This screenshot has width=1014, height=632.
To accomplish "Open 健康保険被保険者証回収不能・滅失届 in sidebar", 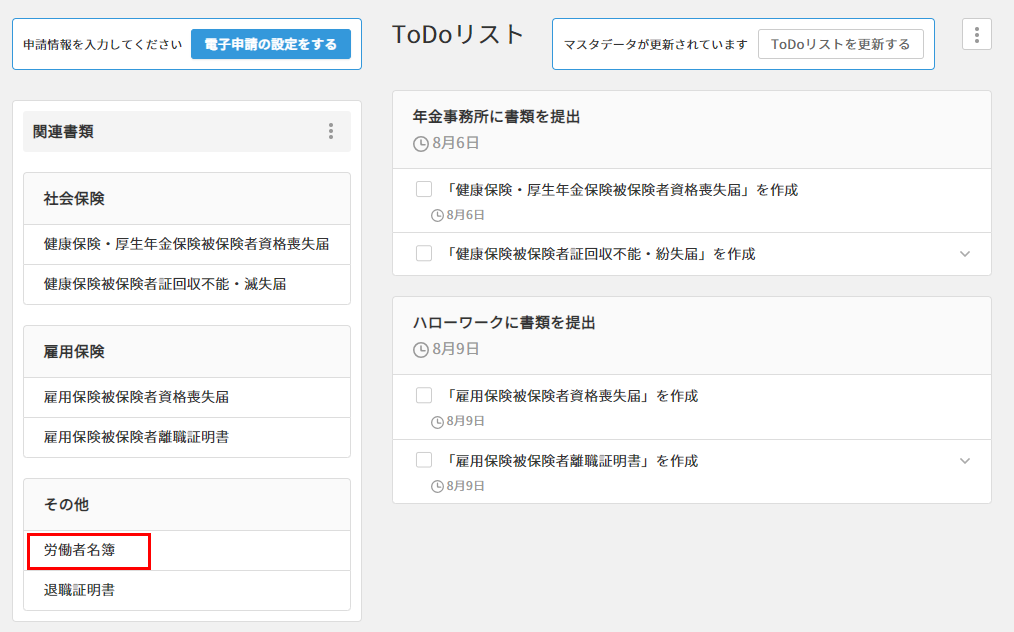I will point(165,284).
